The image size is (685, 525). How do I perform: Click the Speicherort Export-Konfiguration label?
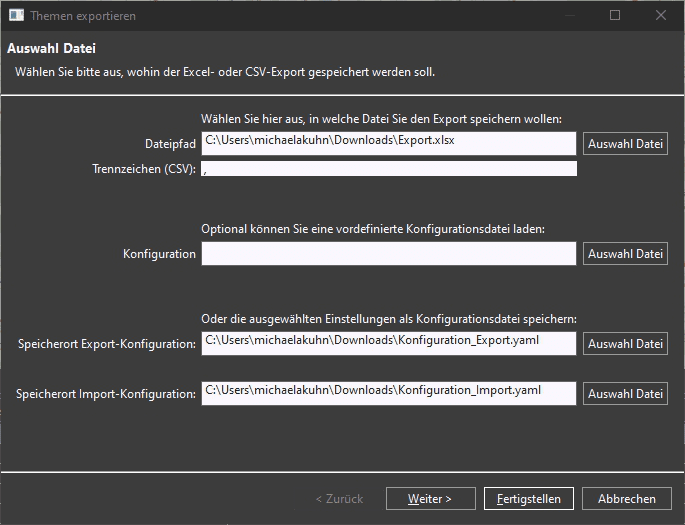click(x=107, y=344)
